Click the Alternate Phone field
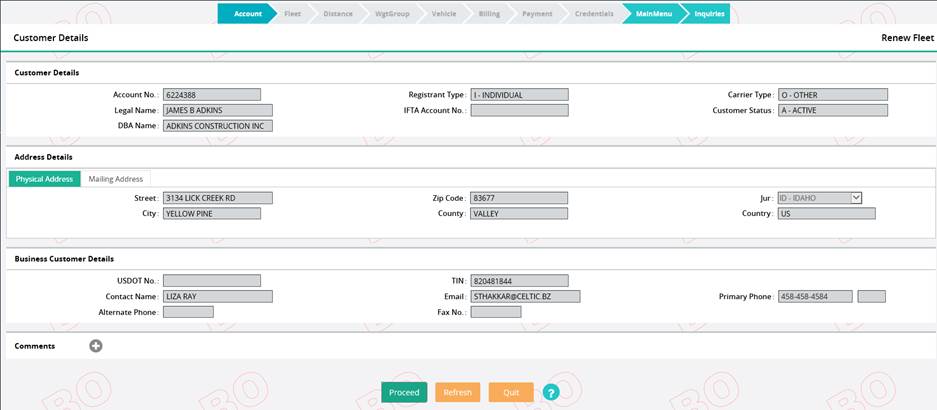The width and height of the screenshot is (937, 410). coord(188,312)
